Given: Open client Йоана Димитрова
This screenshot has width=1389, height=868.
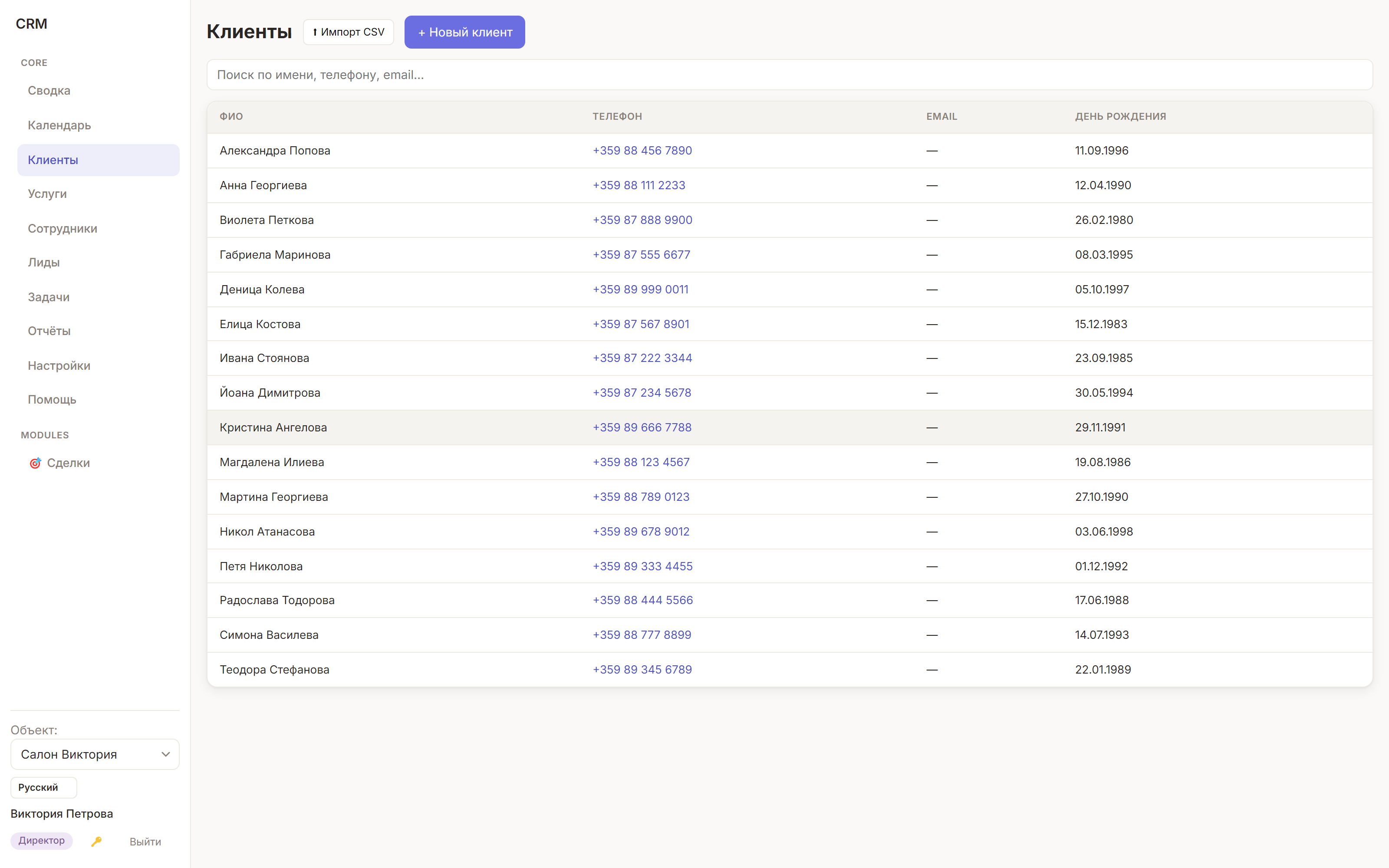Looking at the screenshot, I should [x=270, y=393].
